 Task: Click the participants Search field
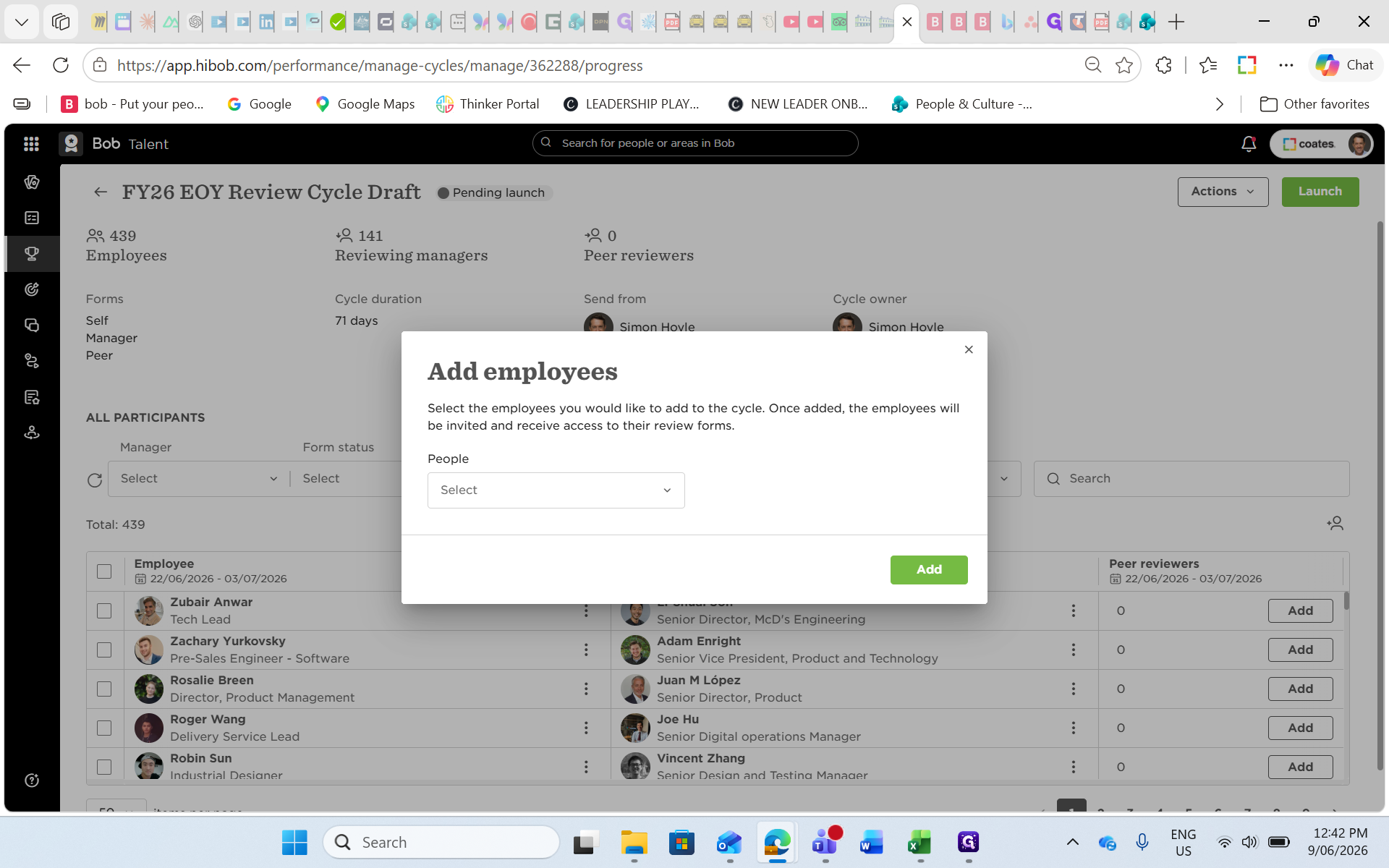[x=1192, y=479]
